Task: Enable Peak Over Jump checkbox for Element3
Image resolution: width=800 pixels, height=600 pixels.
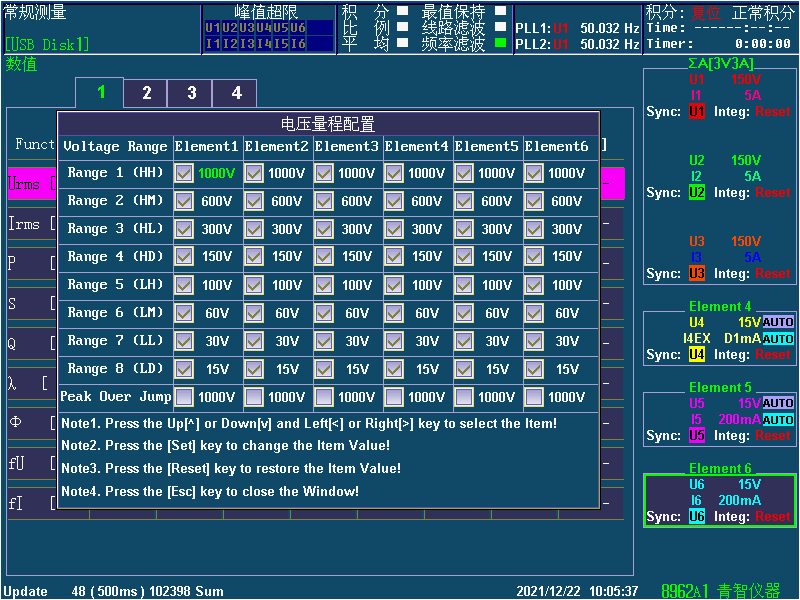Action: (324, 397)
